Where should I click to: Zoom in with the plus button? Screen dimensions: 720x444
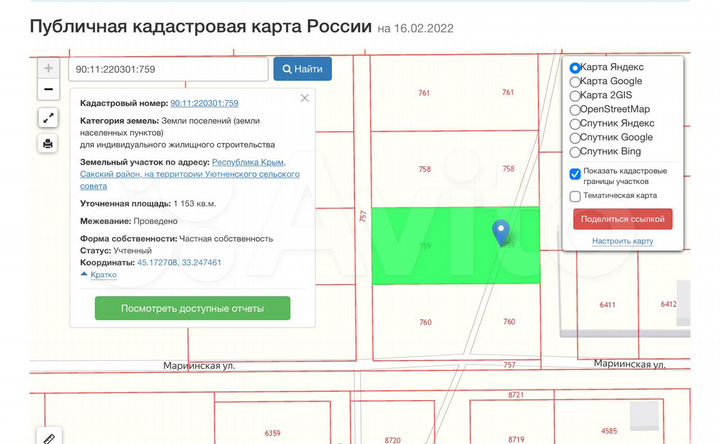48,68
